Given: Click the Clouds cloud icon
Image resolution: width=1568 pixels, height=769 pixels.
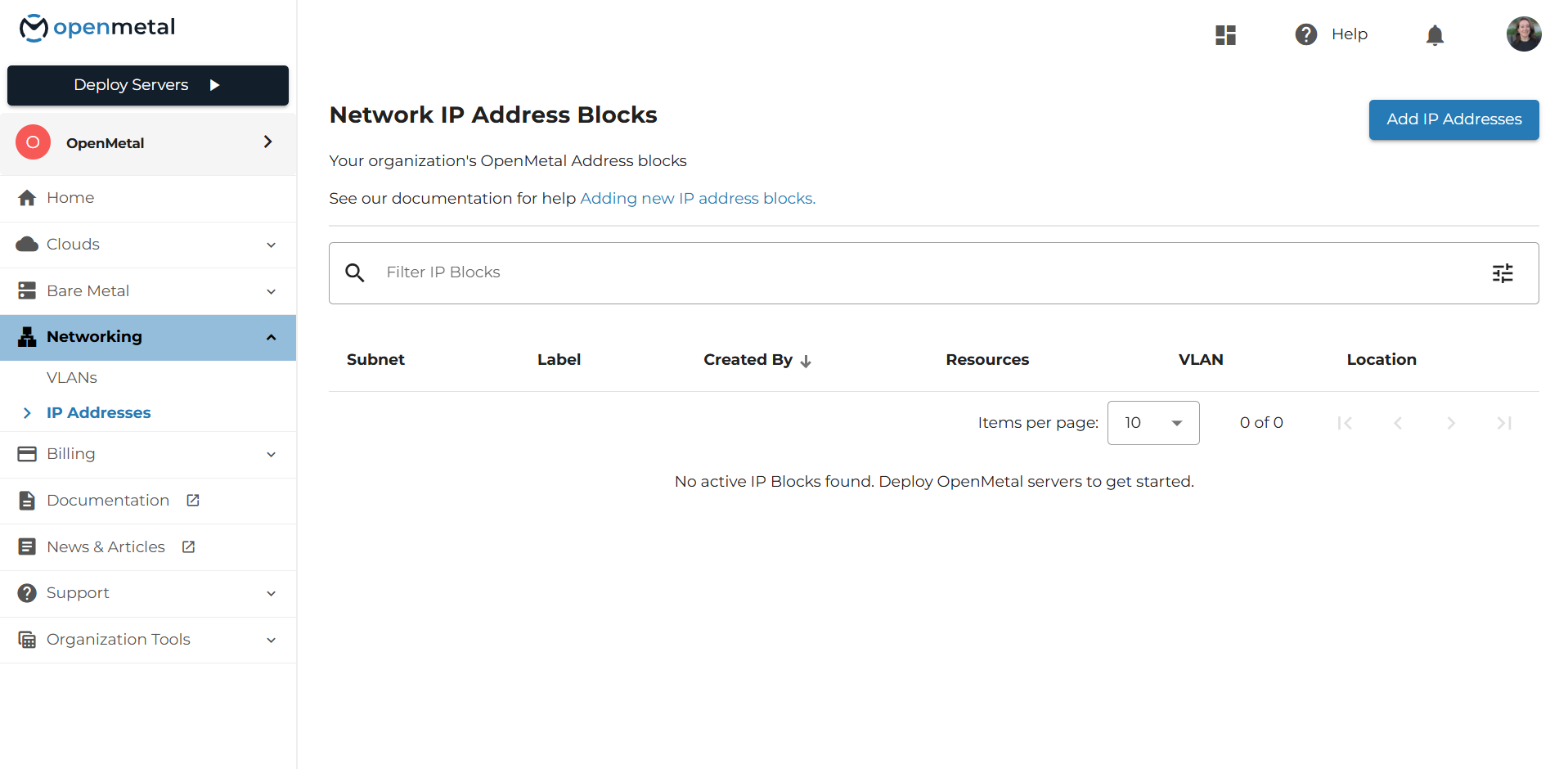Looking at the screenshot, I should [27, 245].
